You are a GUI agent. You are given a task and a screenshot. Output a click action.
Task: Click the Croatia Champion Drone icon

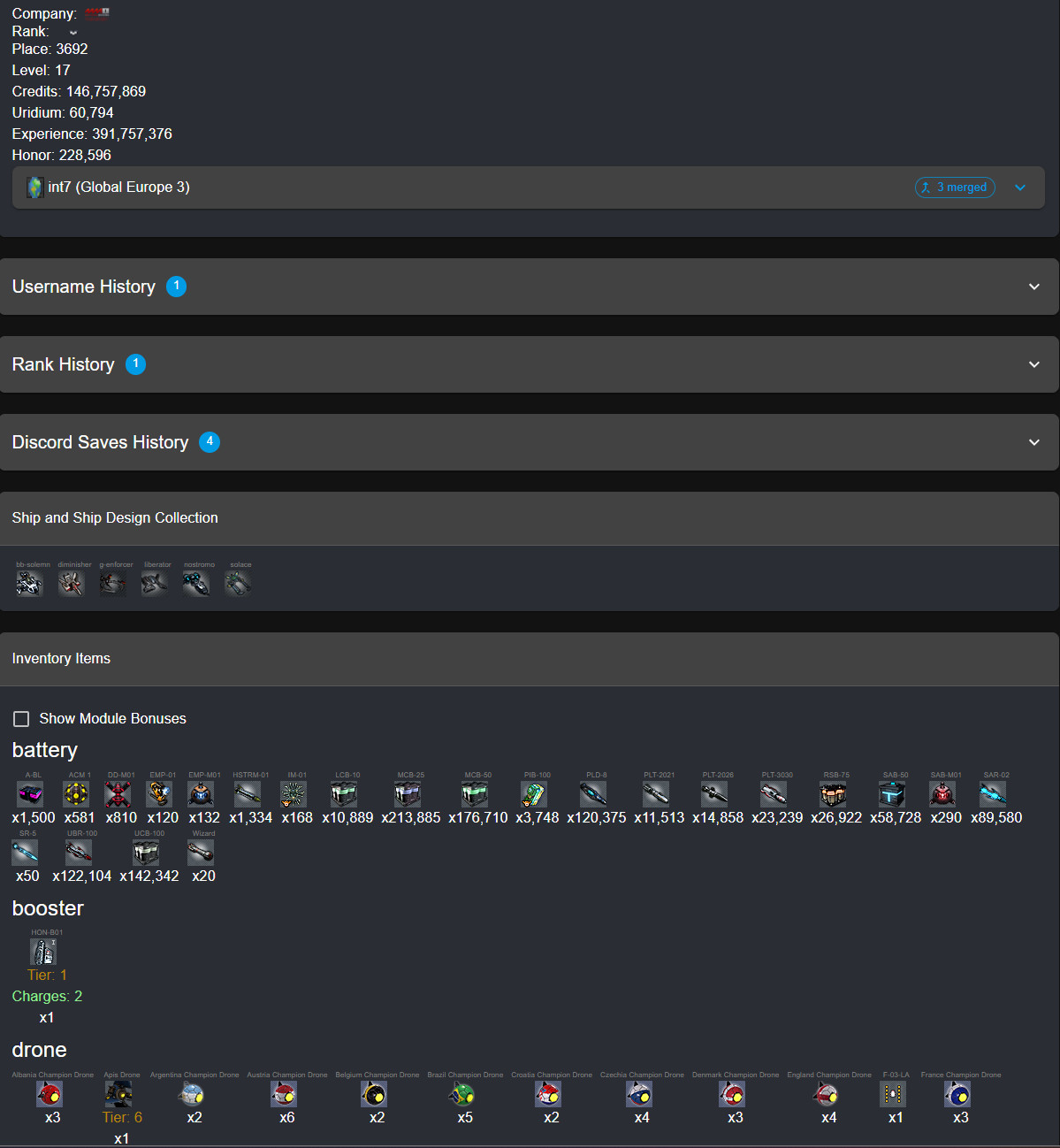pyautogui.click(x=548, y=1094)
